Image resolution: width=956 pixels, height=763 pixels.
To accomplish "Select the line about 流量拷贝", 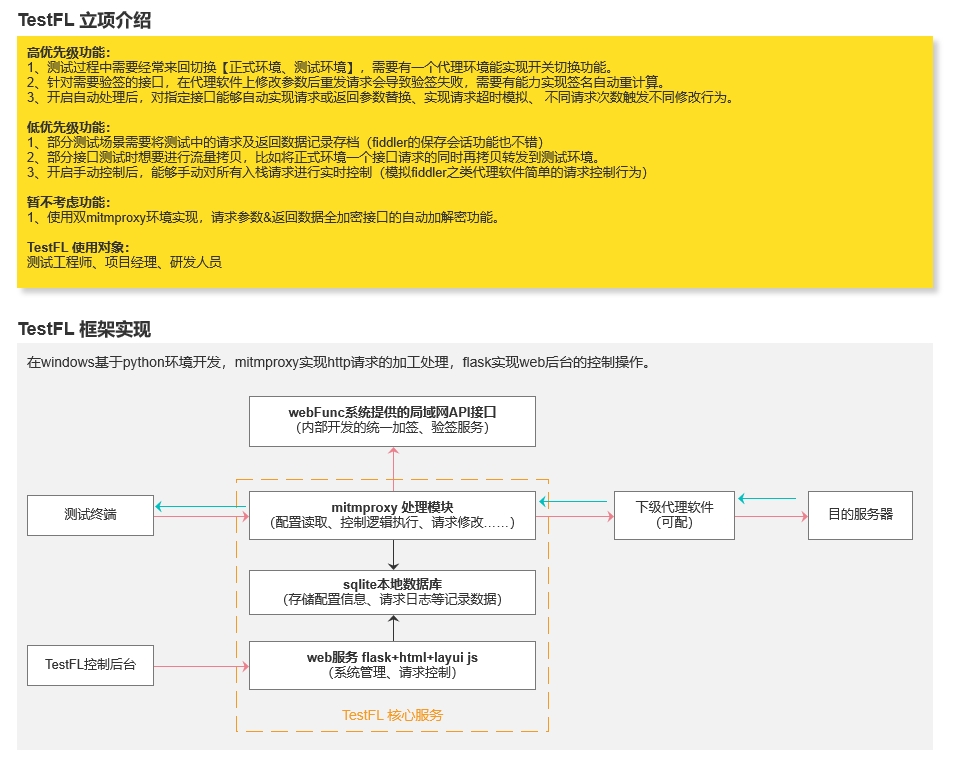I will click(313, 157).
